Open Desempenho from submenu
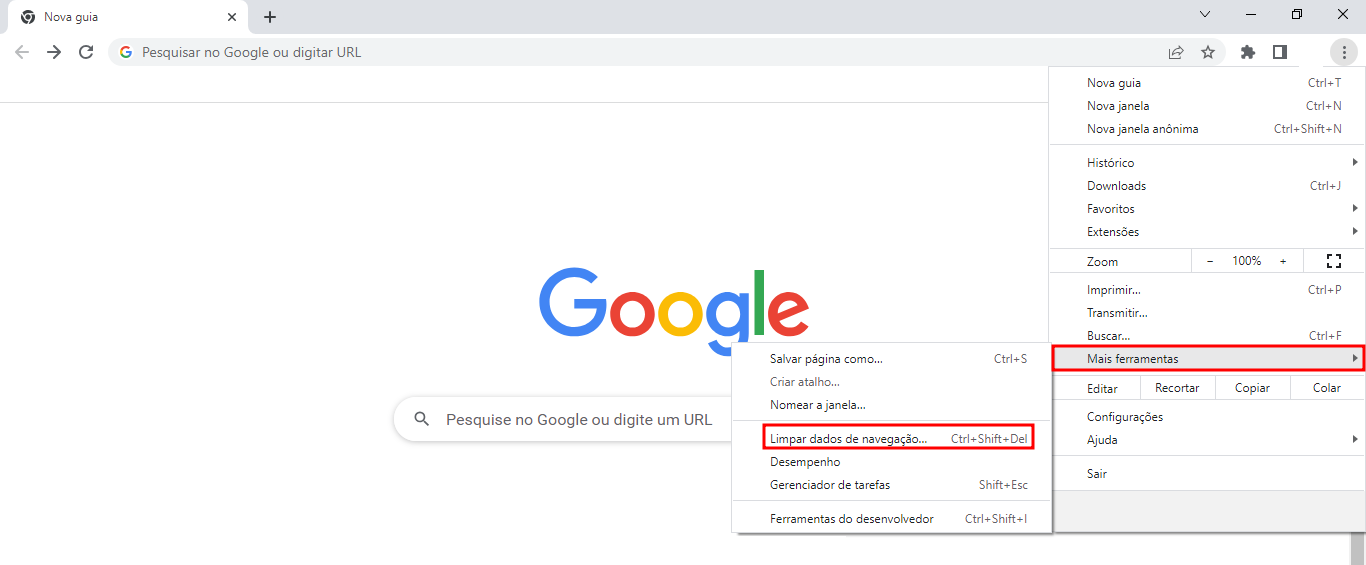This screenshot has width=1366, height=565. (x=892, y=462)
